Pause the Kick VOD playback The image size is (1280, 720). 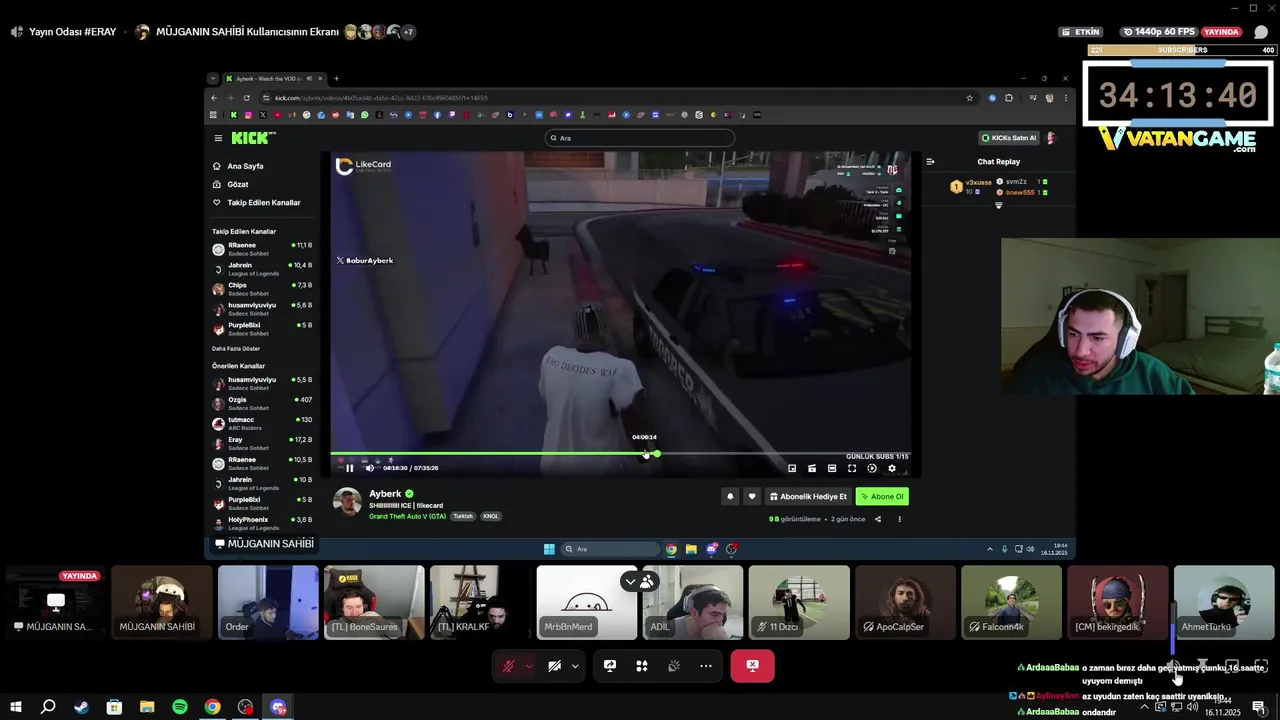click(x=349, y=468)
